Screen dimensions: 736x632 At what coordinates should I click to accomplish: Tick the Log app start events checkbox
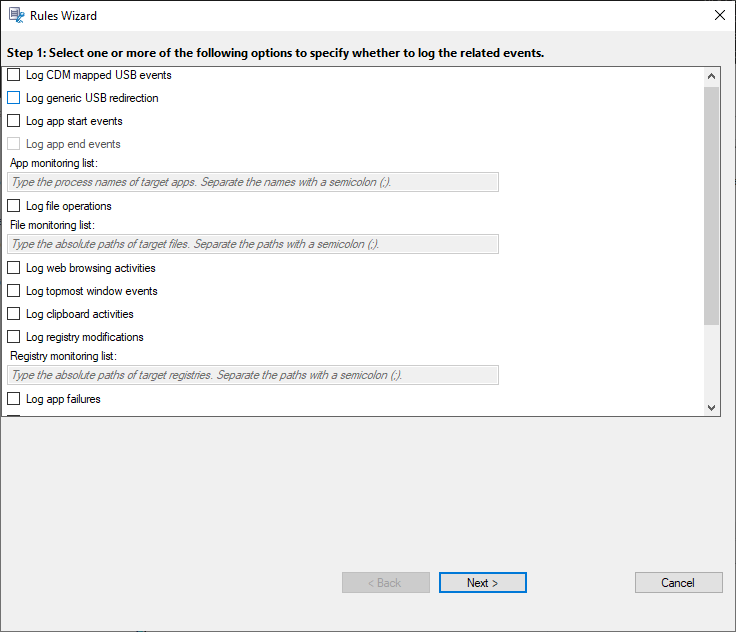14,121
